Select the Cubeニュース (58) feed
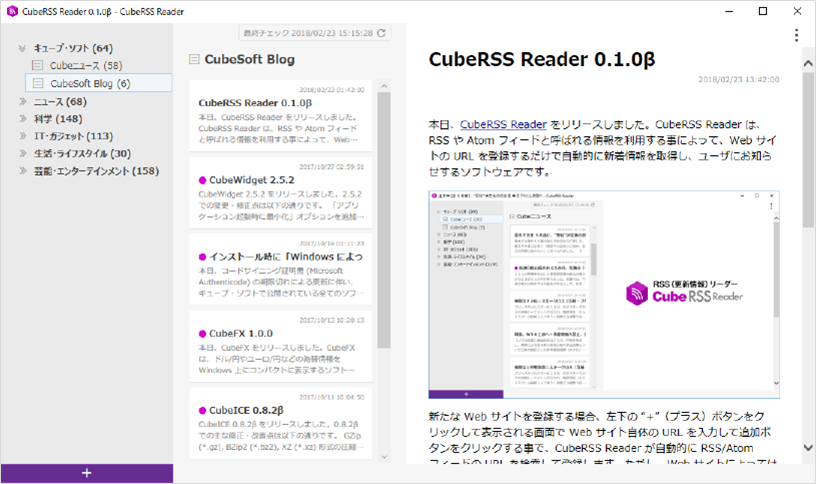Screen dimensions: 816x484 pyautogui.click(x=86, y=66)
